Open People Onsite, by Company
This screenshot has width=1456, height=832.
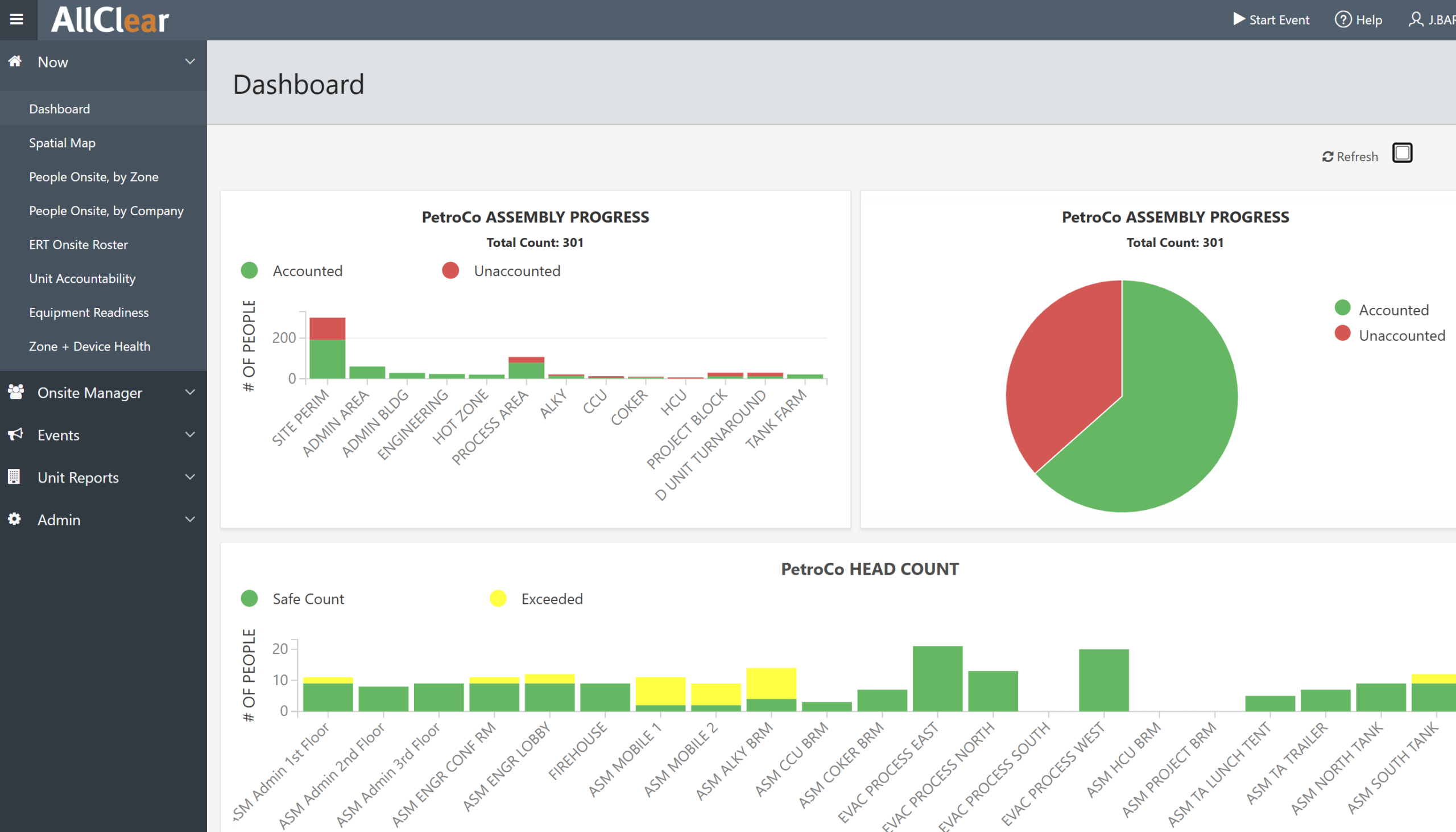pos(104,211)
